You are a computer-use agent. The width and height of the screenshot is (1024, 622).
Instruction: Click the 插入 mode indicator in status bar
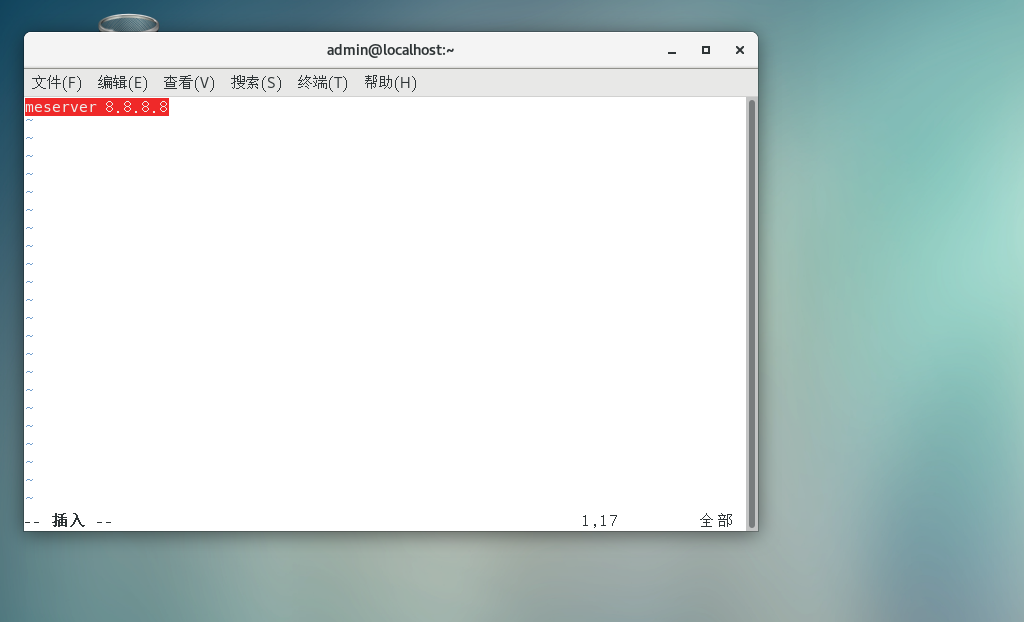(68, 520)
